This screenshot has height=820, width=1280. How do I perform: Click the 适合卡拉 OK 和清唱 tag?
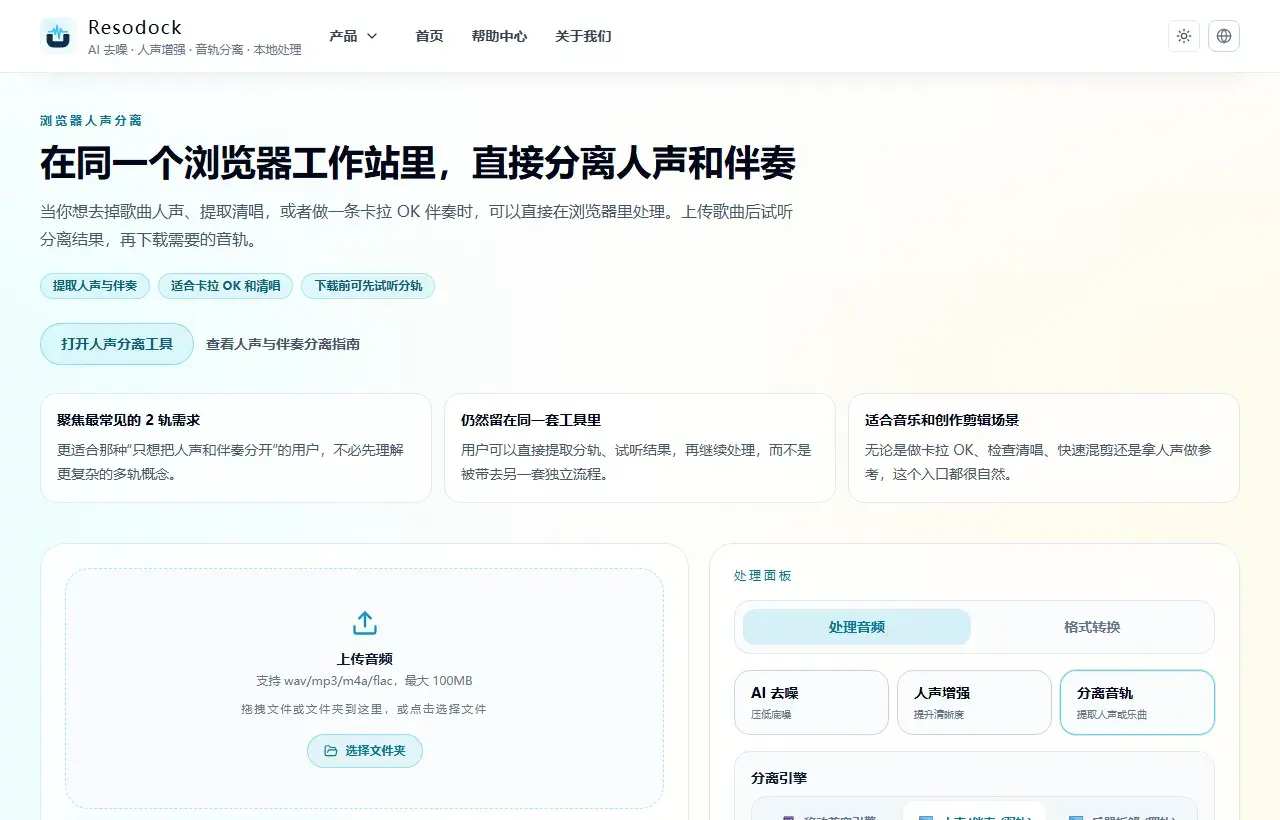pyautogui.click(x=225, y=286)
